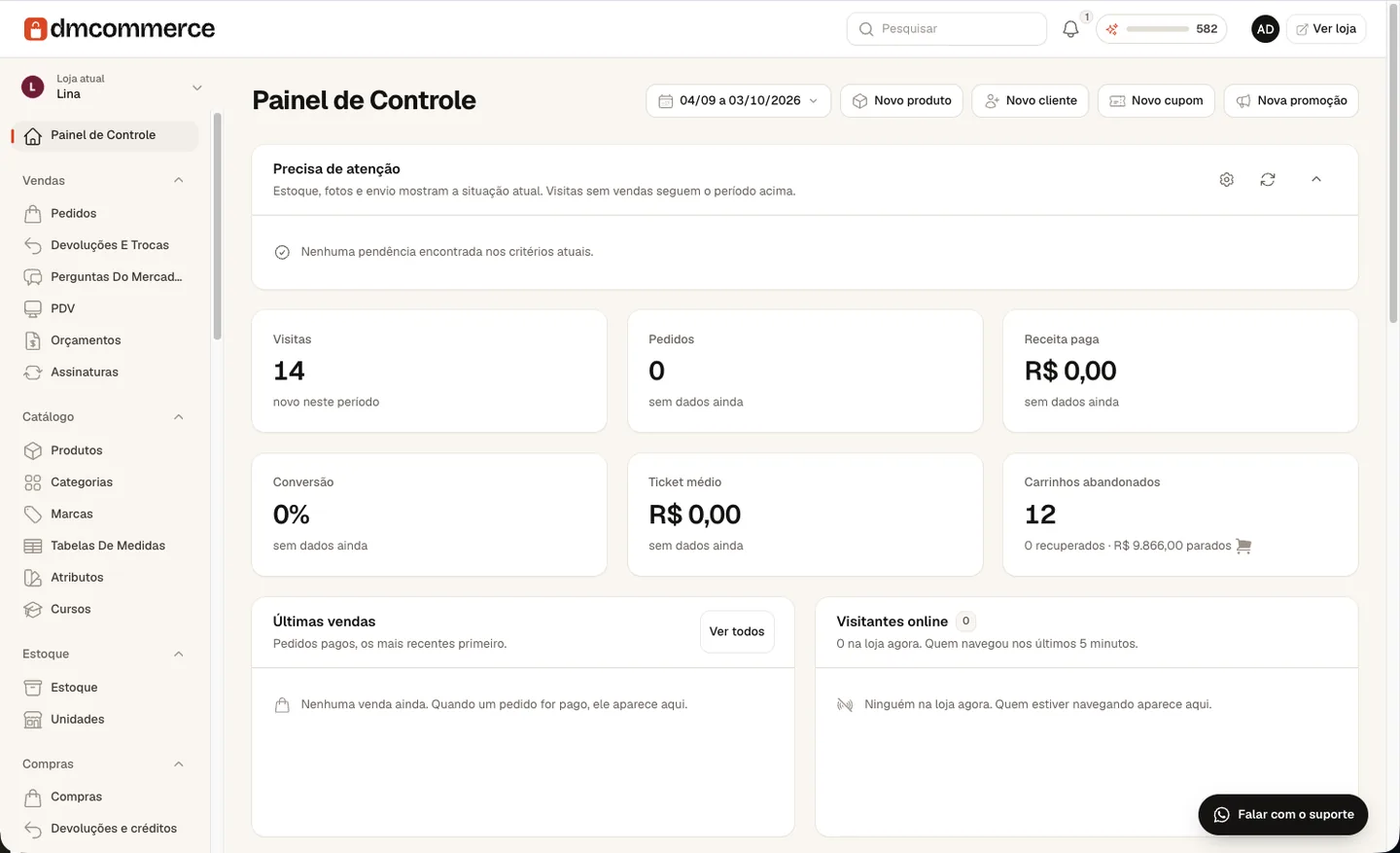Open Falar com o suporte chat
The height and width of the screenshot is (853, 1400).
click(1283, 815)
